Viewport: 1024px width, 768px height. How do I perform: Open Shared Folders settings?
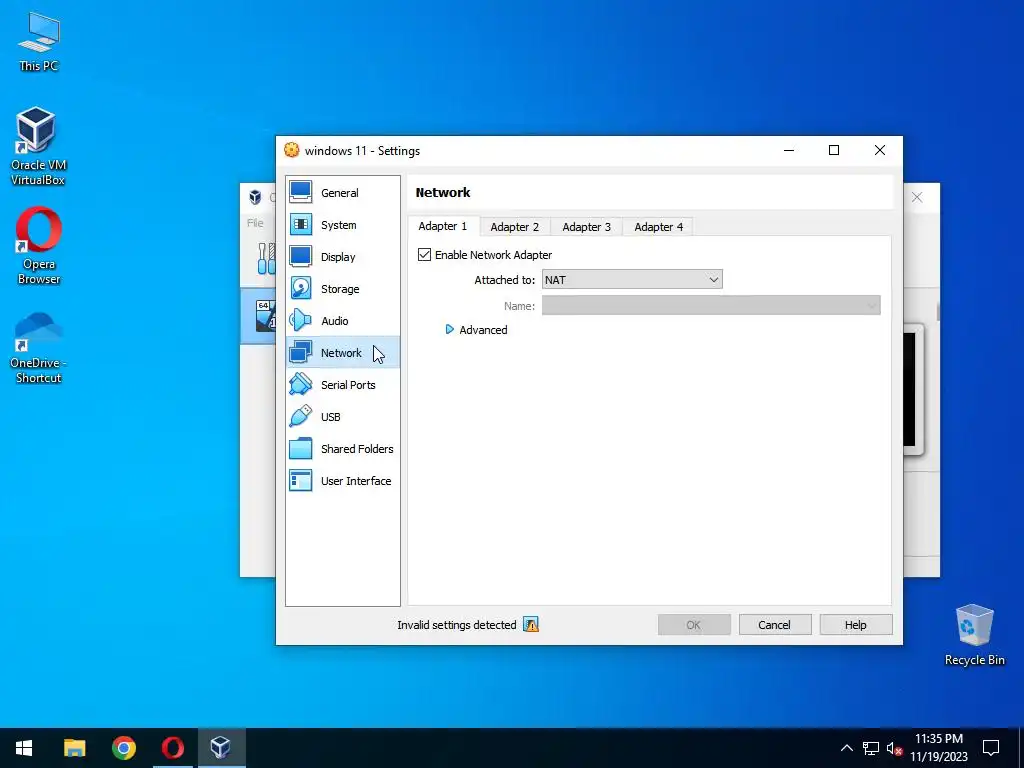(342, 449)
